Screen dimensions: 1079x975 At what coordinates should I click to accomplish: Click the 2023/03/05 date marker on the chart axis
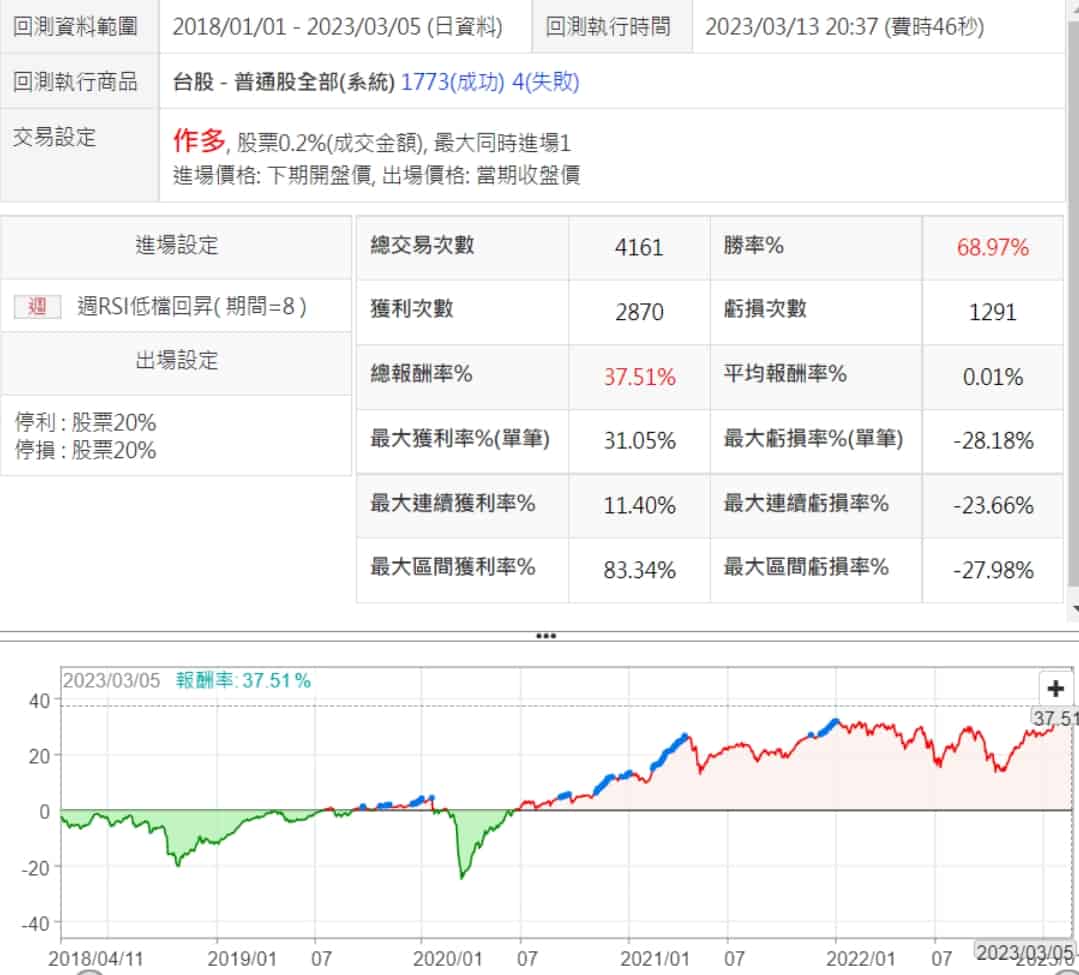point(1024,952)
